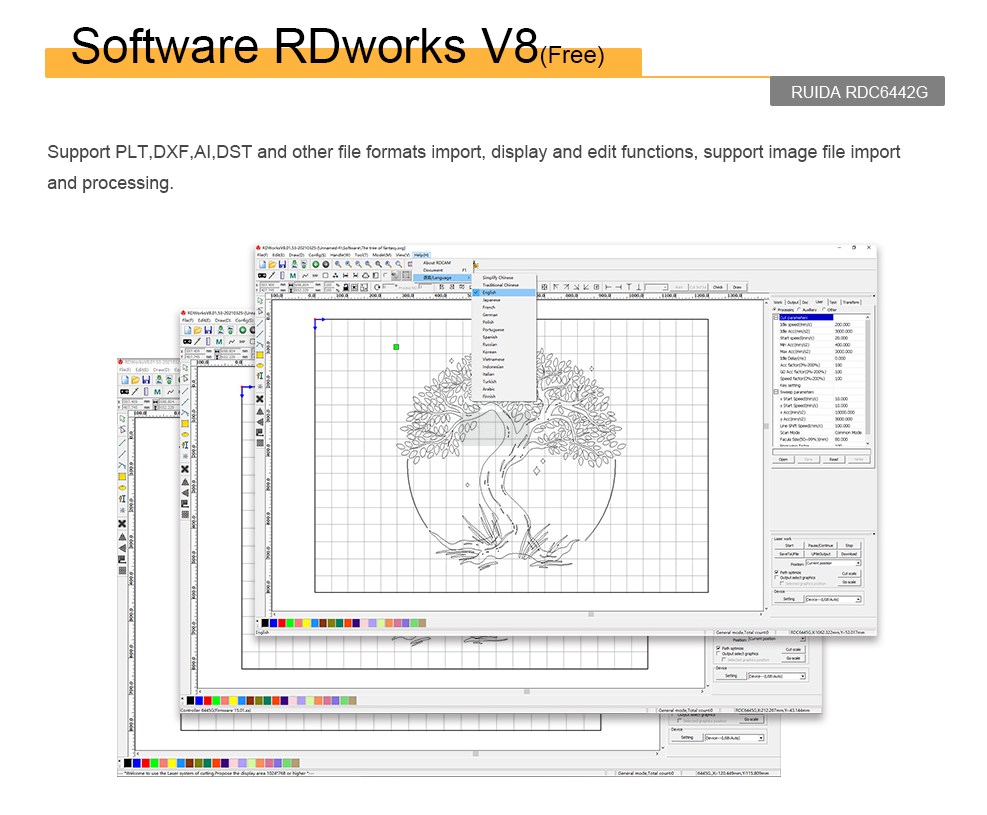Select the yellow ellipse tool in the front window sidebar

[x=260, y=365]
